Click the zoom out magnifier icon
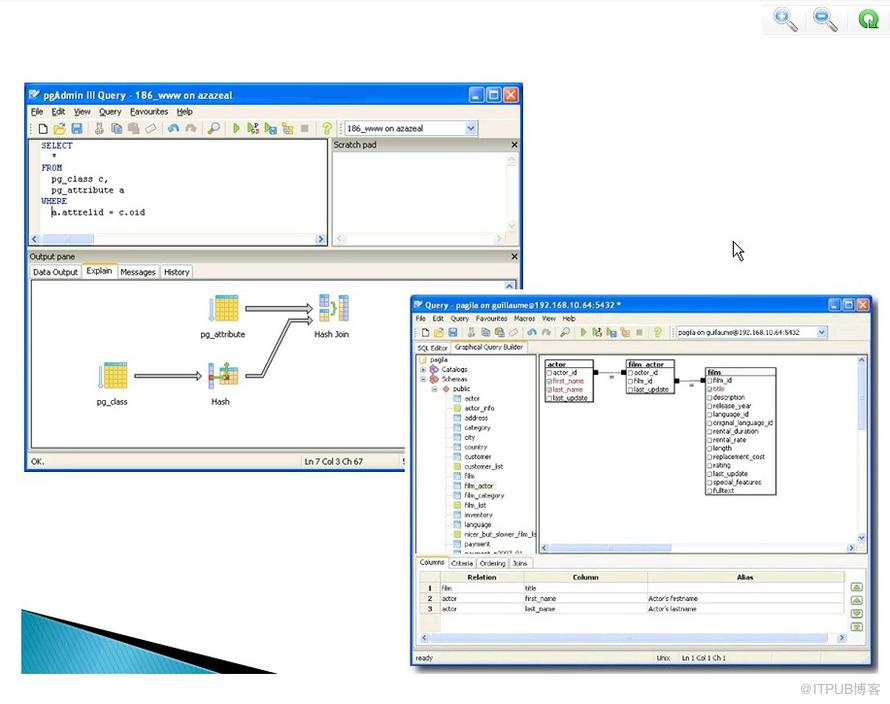This screenshot has width=890, height=704. (x=825, y=19)
